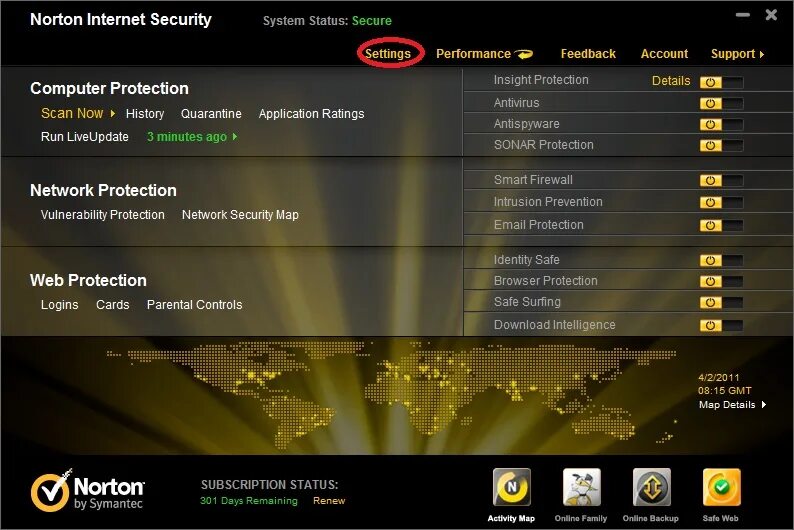Open Network Security Map
794x530 pixels.
[240, 215]
